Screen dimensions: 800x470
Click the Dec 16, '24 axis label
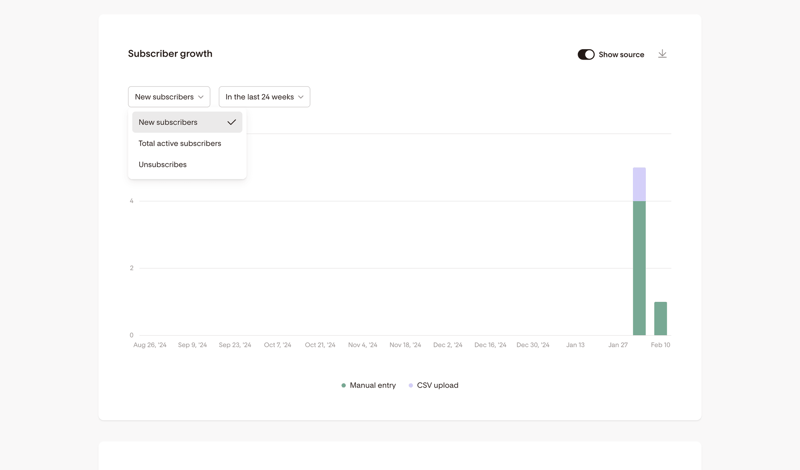pyautogui.click(x=490, y=345)
